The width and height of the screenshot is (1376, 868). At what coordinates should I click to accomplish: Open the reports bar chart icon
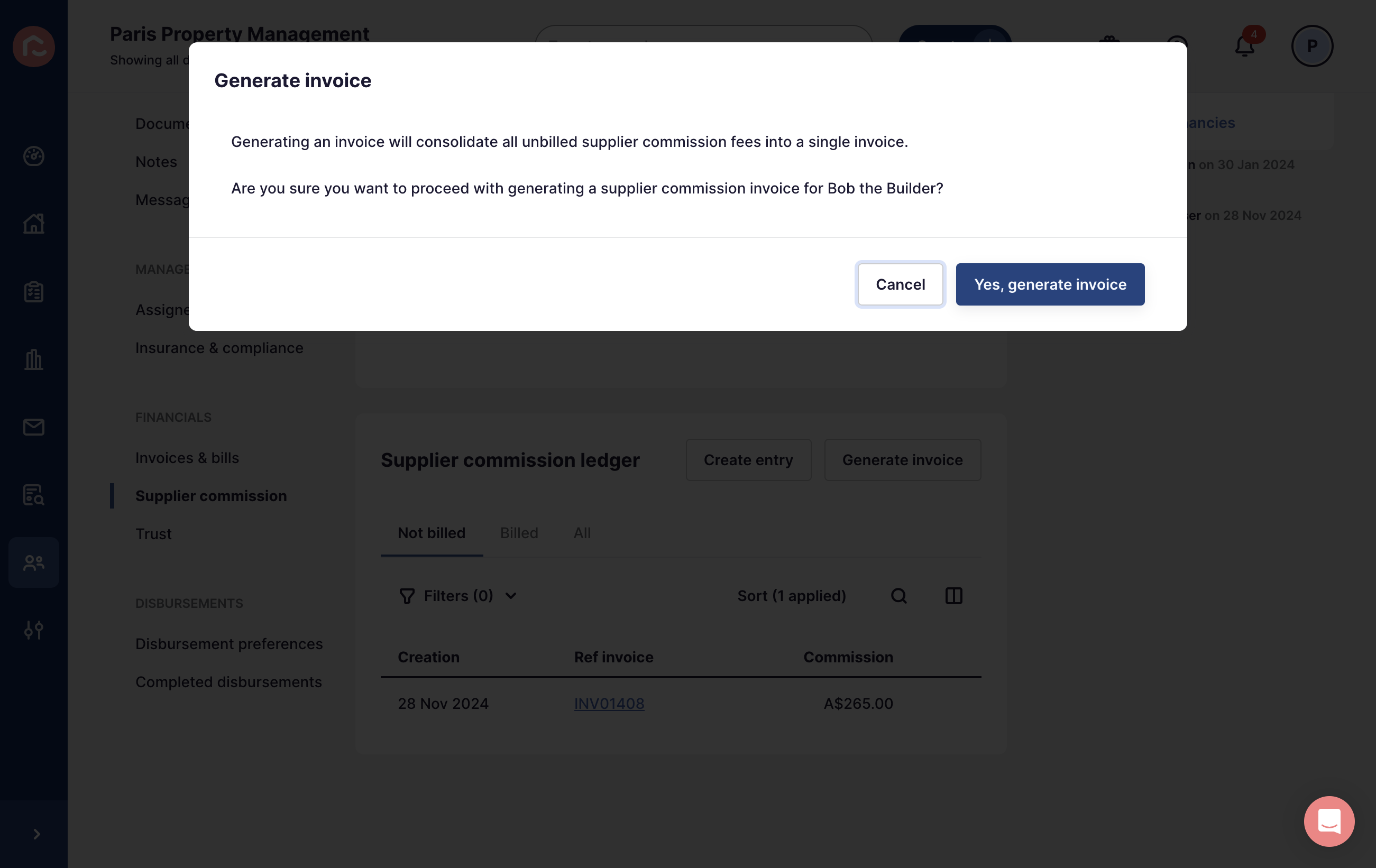34,359
